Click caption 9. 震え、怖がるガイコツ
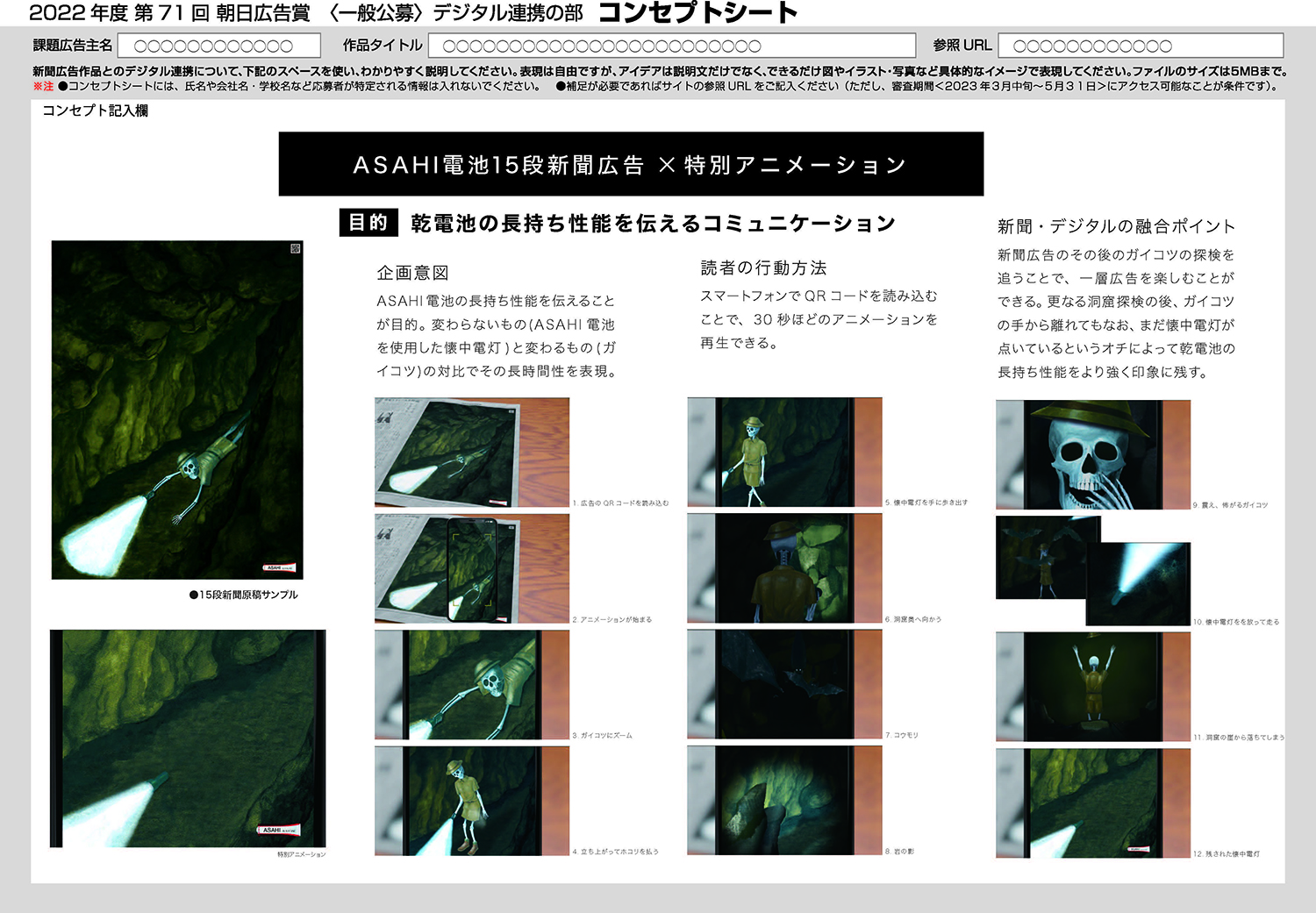 point(1230,505)
